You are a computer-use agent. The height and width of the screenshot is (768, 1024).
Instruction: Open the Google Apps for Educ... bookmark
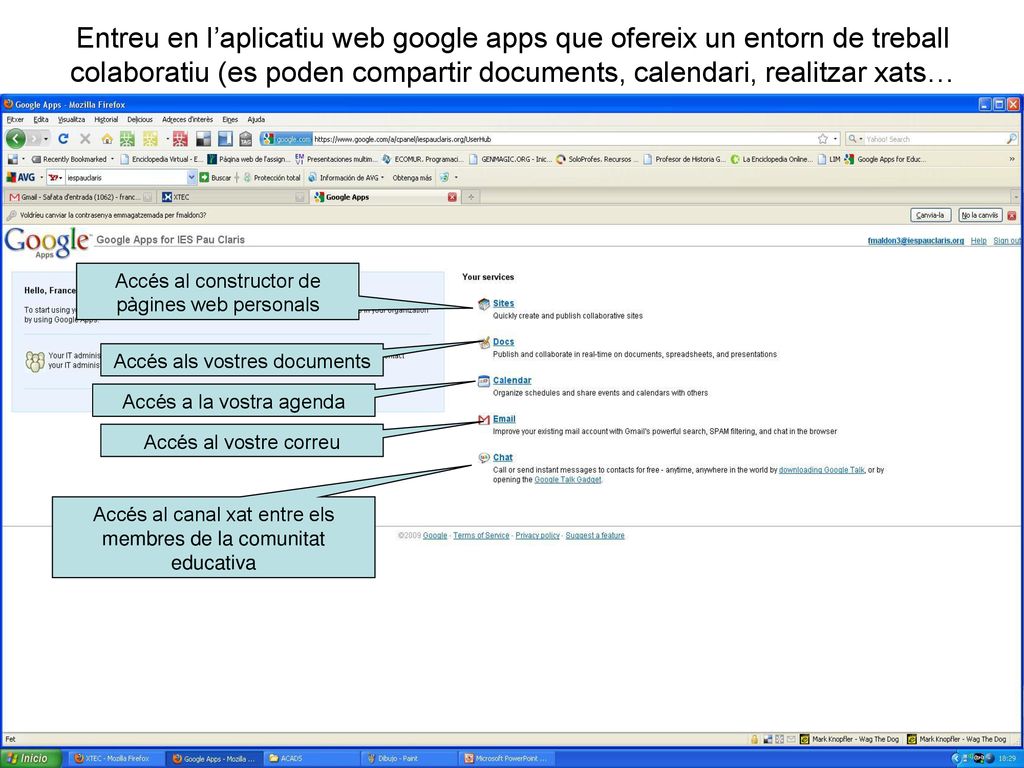coord(886,159)
